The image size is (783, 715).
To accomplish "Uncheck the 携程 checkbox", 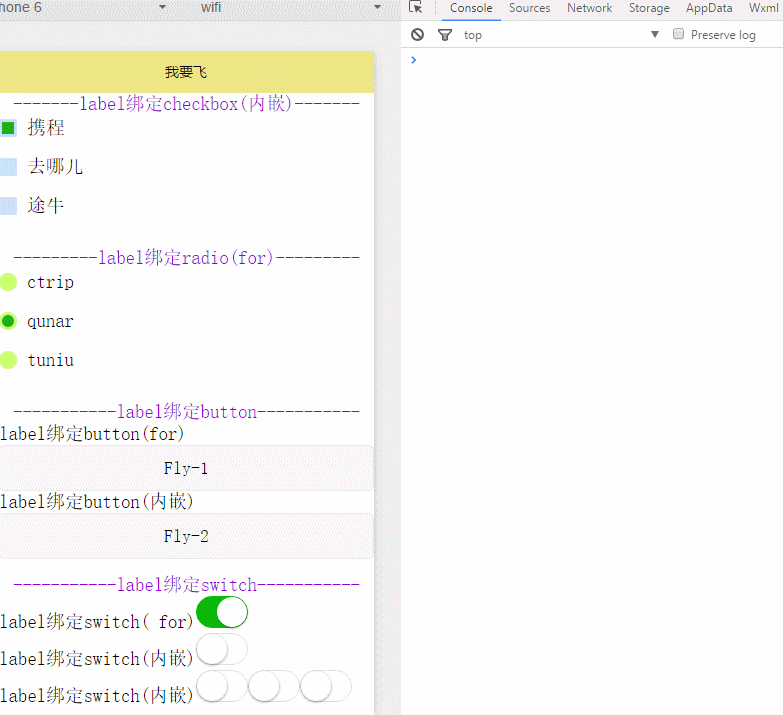I will click(8, 128).
